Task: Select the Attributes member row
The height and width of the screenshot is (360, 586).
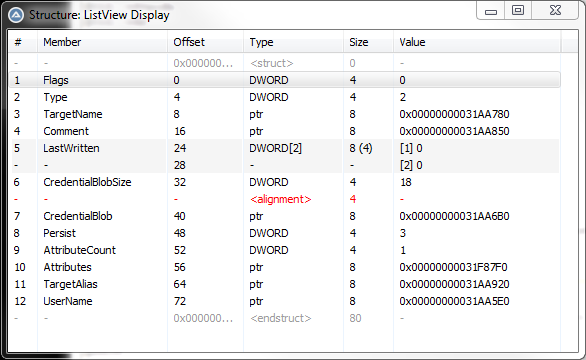Action: [x=284, y=267]
